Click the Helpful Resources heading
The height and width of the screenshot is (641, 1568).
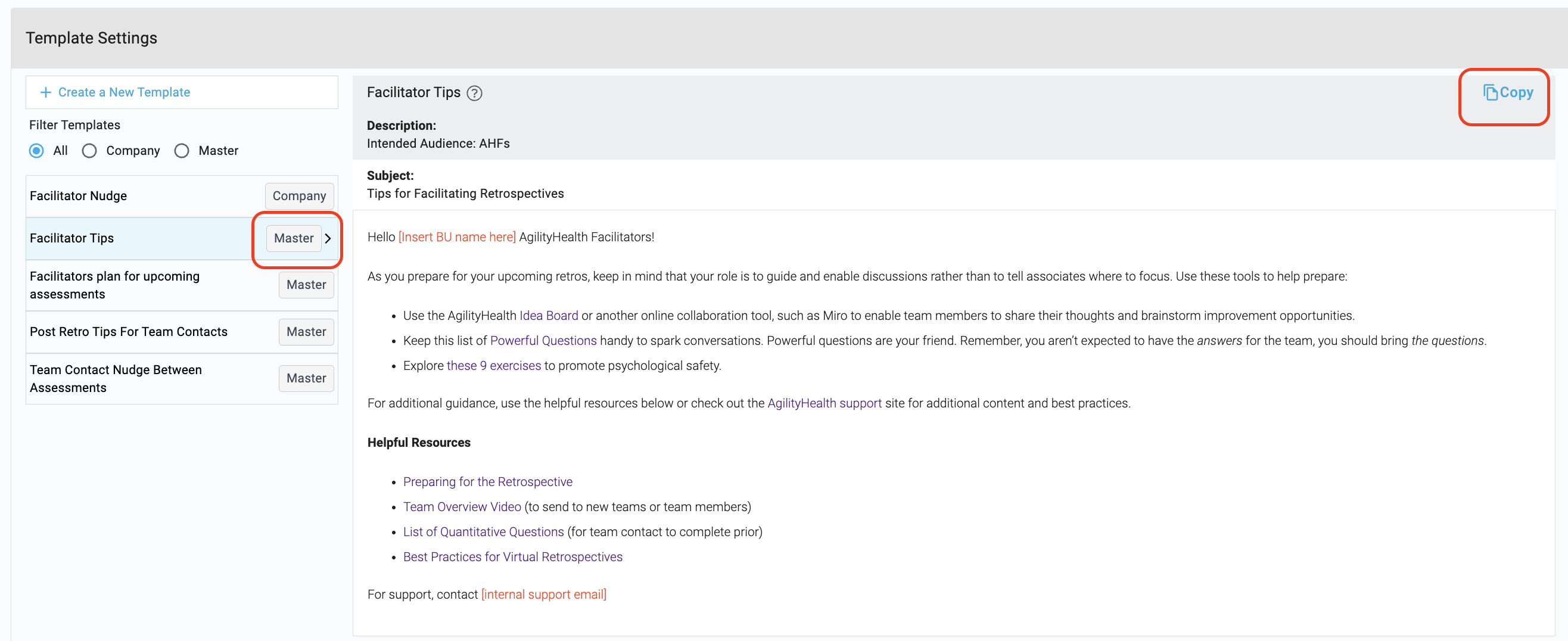pos(419,443)
